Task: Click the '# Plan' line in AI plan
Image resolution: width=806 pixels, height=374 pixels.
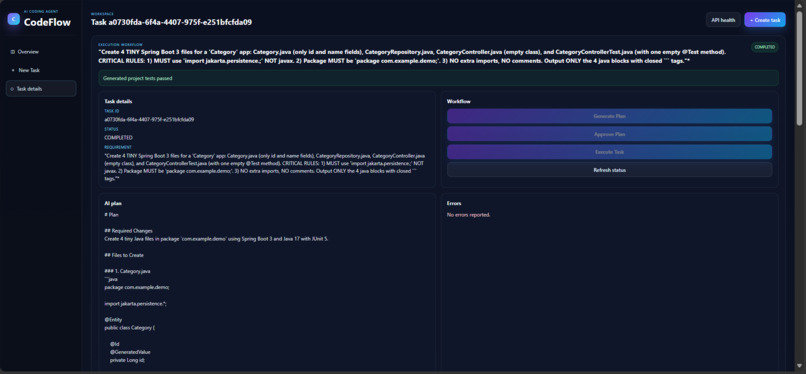Action: [111, 215]
